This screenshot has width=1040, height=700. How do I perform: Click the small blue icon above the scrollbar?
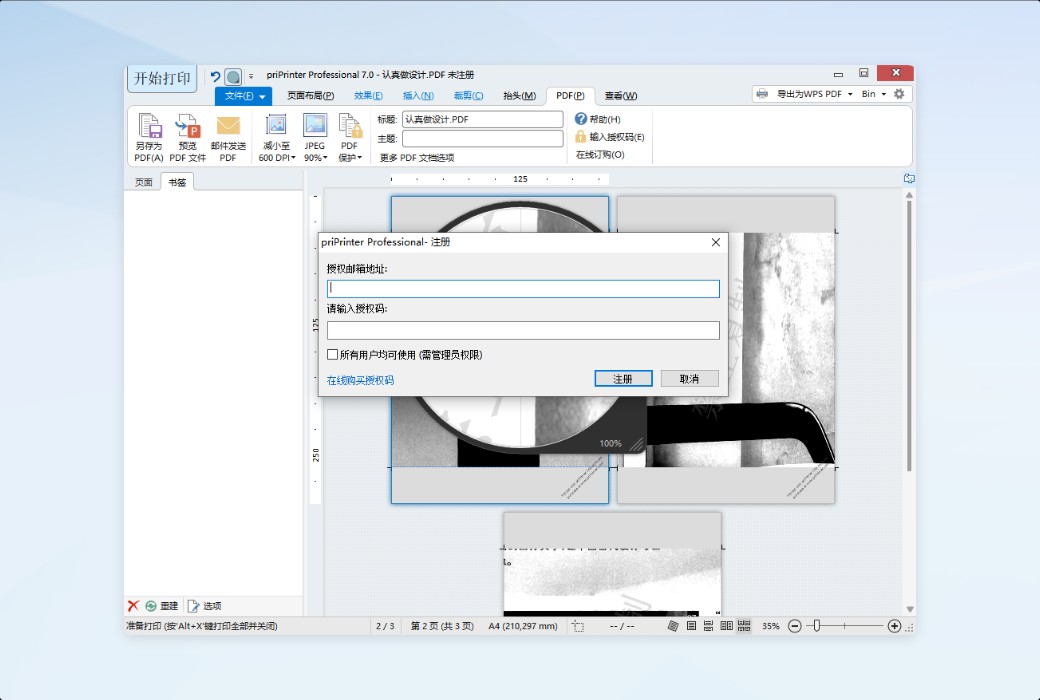pyautogui.click(x=909, y=178)
